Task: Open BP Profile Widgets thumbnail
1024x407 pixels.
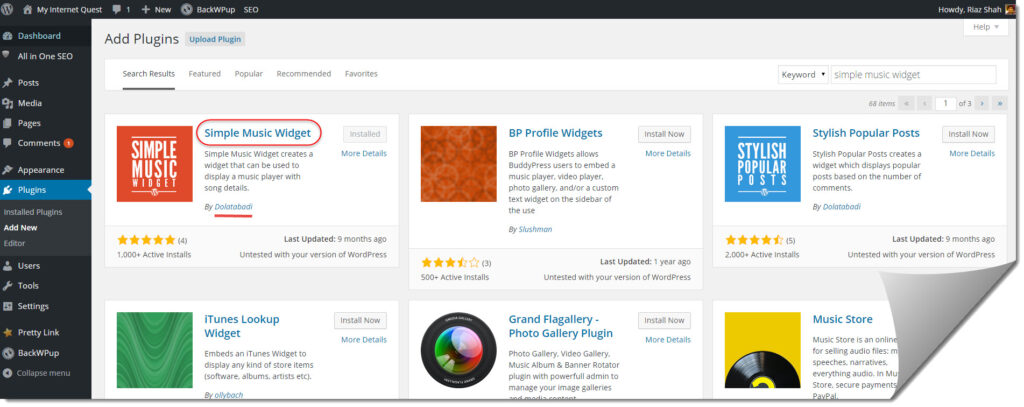Action: click(x=458, y=164)
